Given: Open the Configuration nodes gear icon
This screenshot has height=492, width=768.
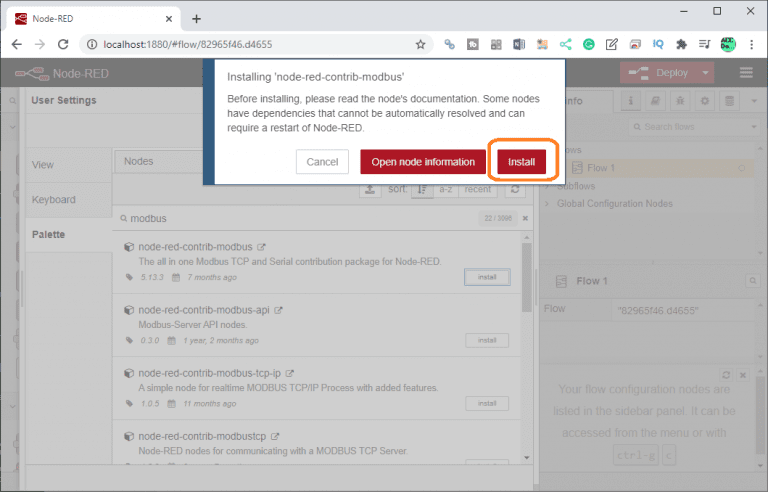Looking at the screenshot, I should [705, 101].
